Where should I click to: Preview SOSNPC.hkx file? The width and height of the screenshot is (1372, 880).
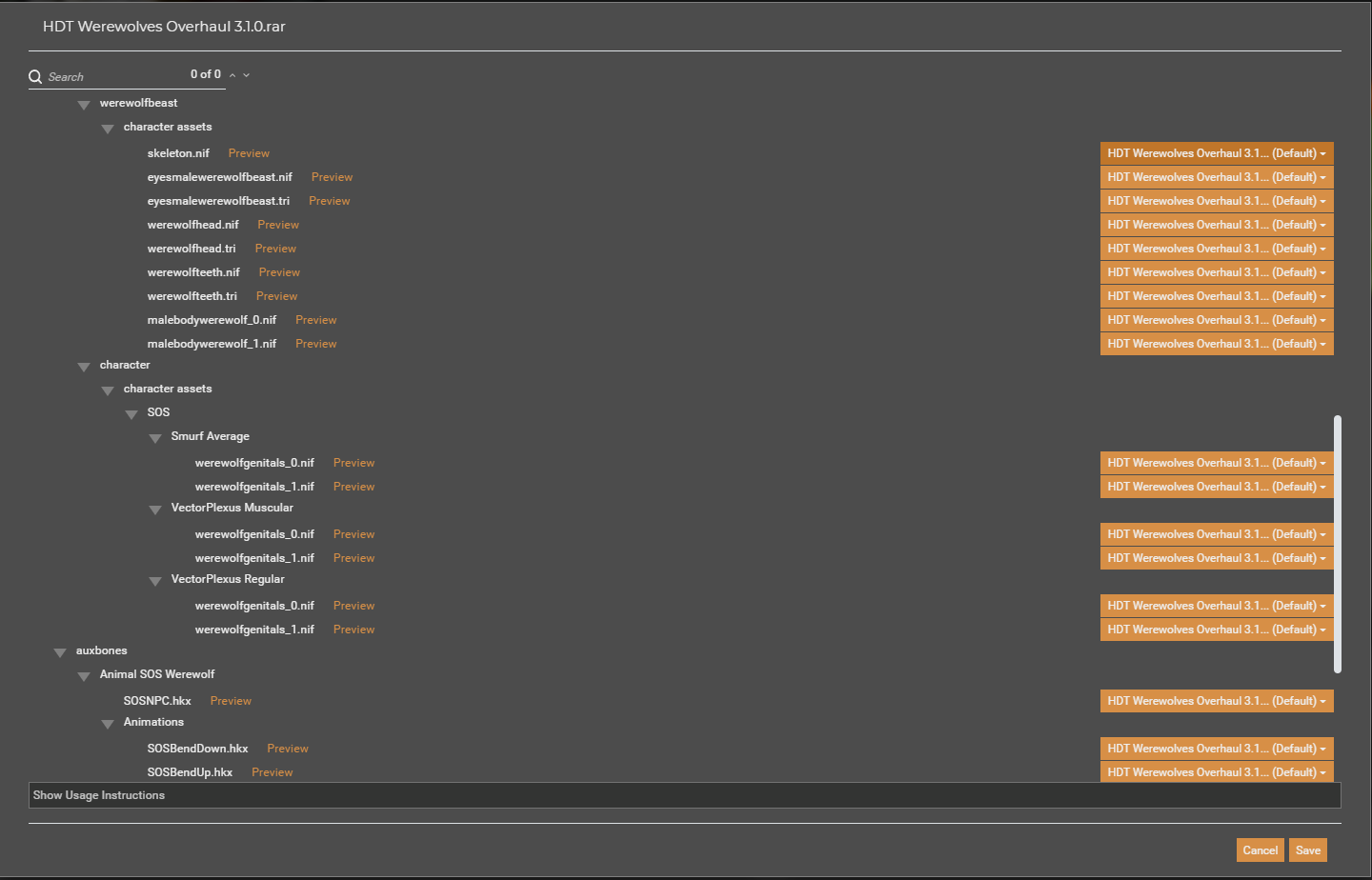point(231,701)
